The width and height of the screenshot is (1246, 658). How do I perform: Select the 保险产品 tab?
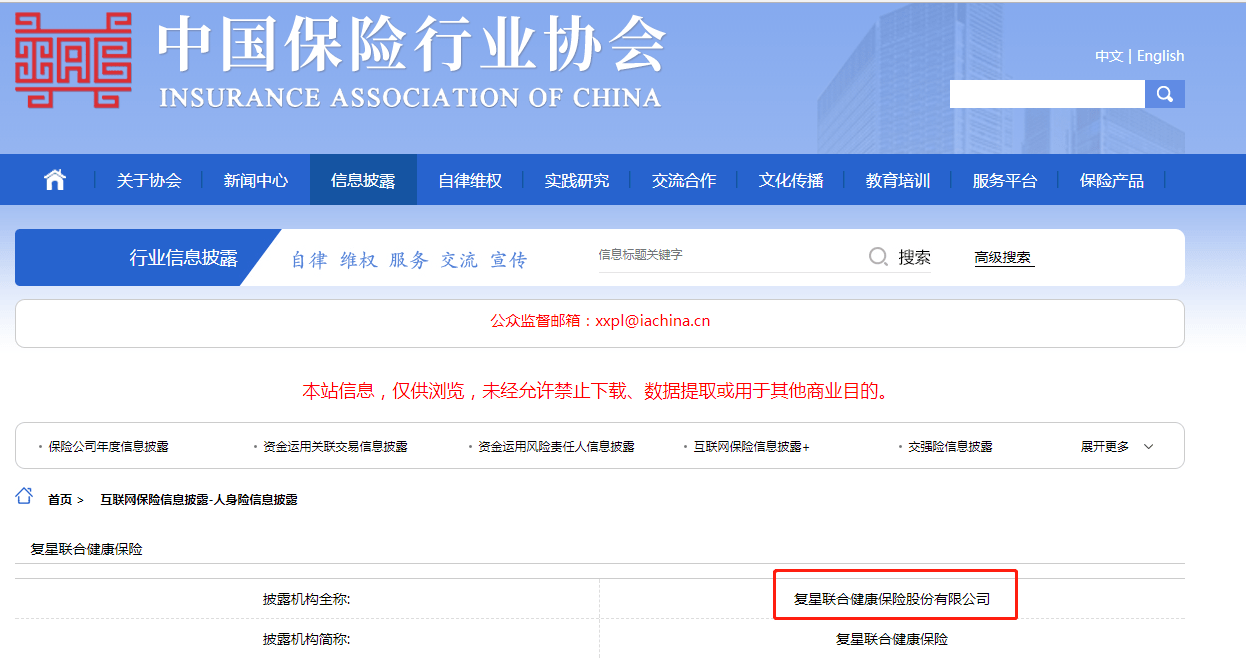point(1111,179)
